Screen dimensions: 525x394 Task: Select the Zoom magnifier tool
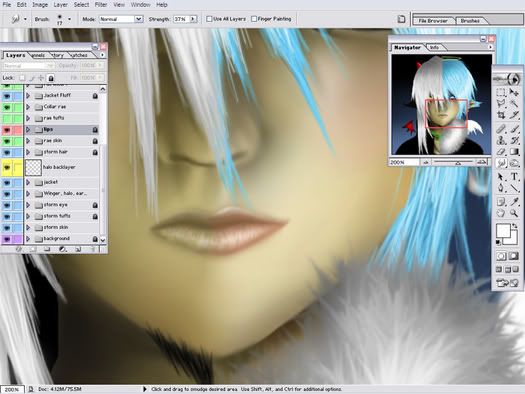coord(514,213)
